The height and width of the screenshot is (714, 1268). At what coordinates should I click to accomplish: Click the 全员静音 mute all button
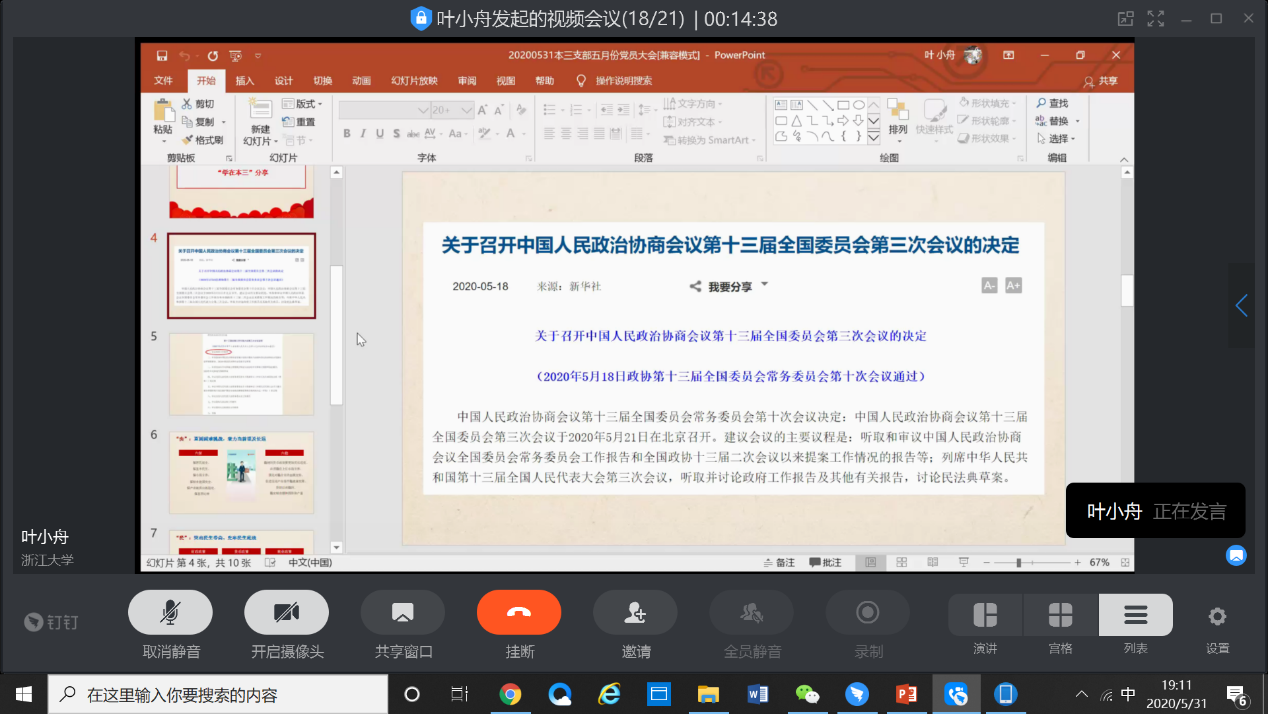pyautogui.click(x=751, y=612)
